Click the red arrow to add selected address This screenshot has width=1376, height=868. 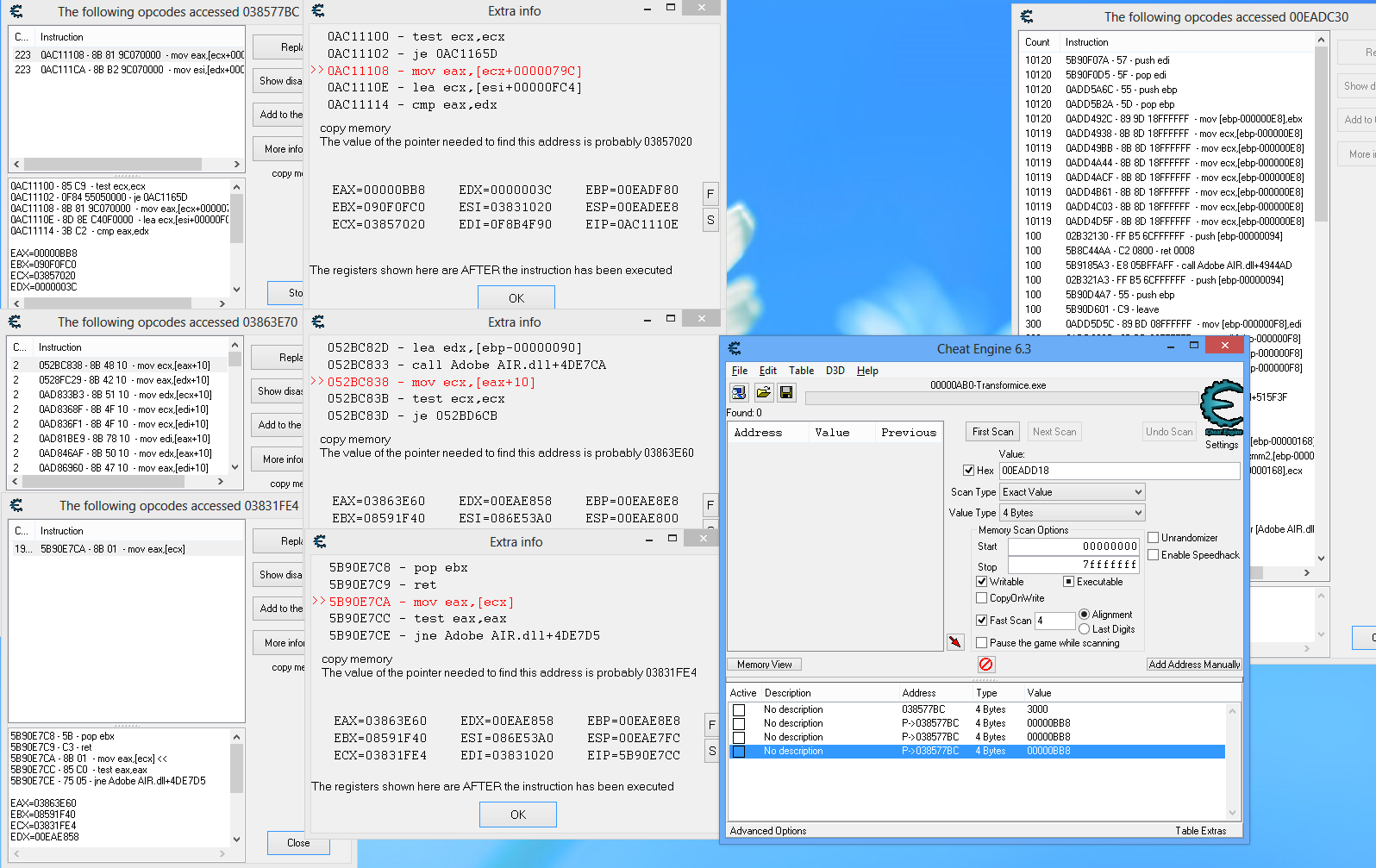click(955, 642)
